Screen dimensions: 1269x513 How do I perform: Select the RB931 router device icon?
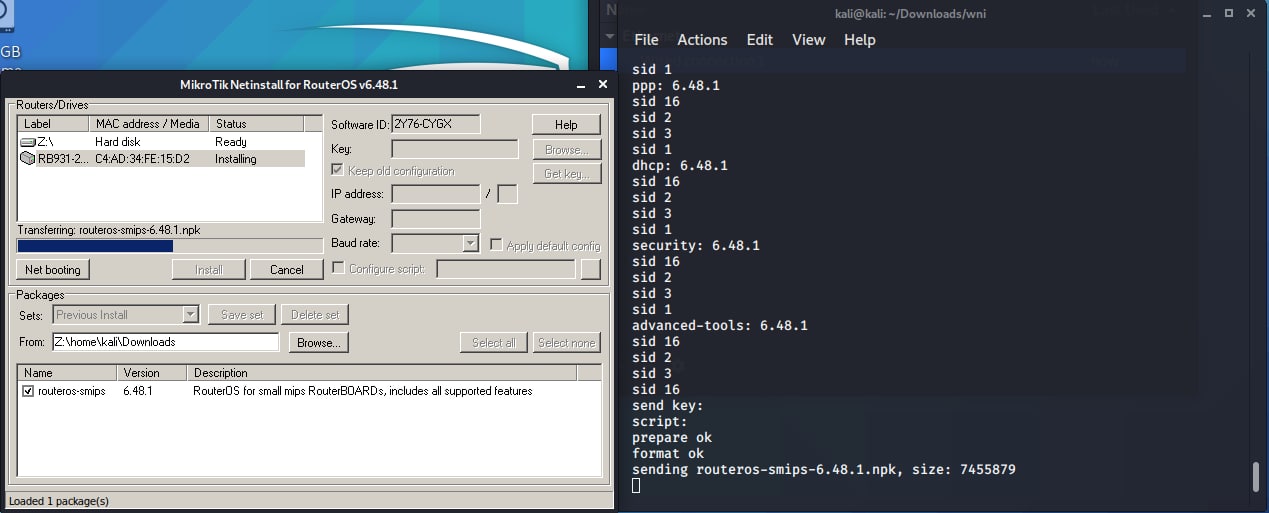pos(28,159)
